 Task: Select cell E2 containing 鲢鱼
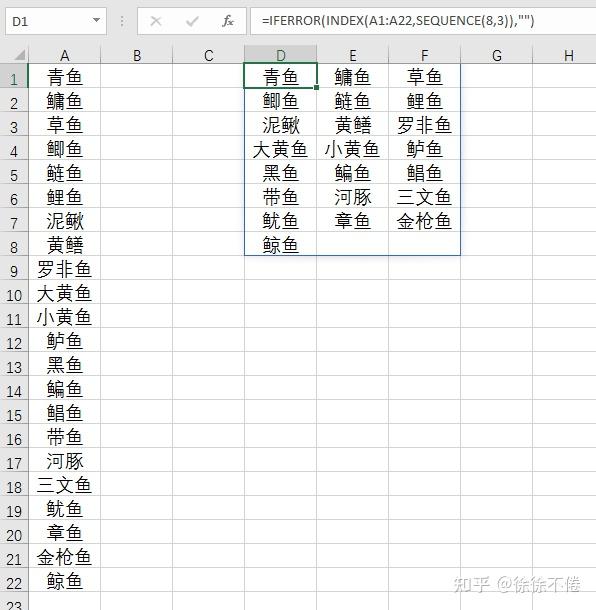352,100
